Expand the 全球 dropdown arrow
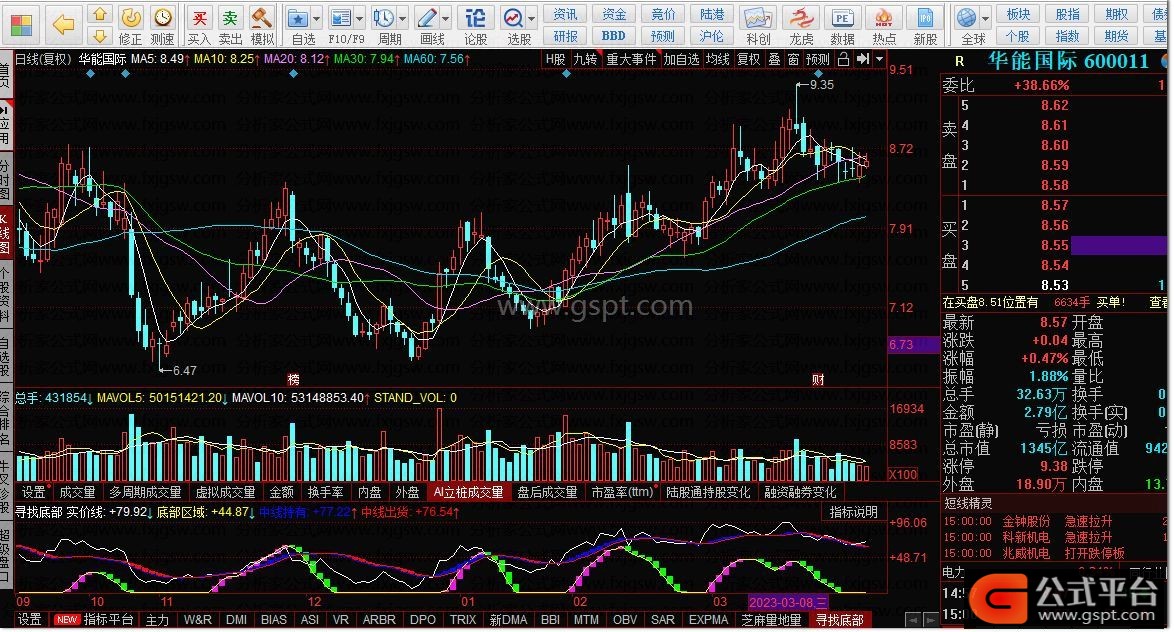Screen dimensions: 1174x632 985,17
